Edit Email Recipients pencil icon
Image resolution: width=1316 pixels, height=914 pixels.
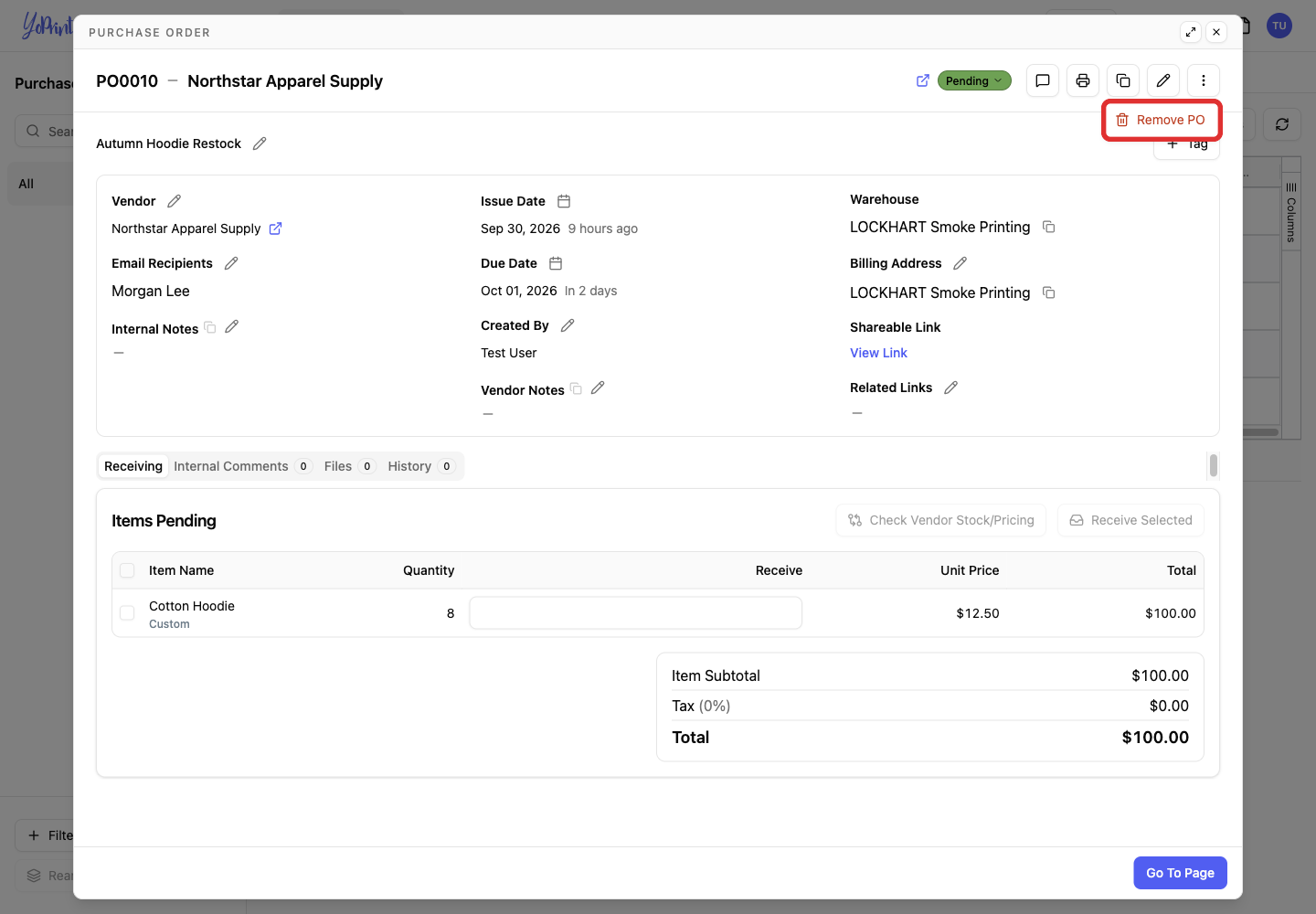pos(231,263)
